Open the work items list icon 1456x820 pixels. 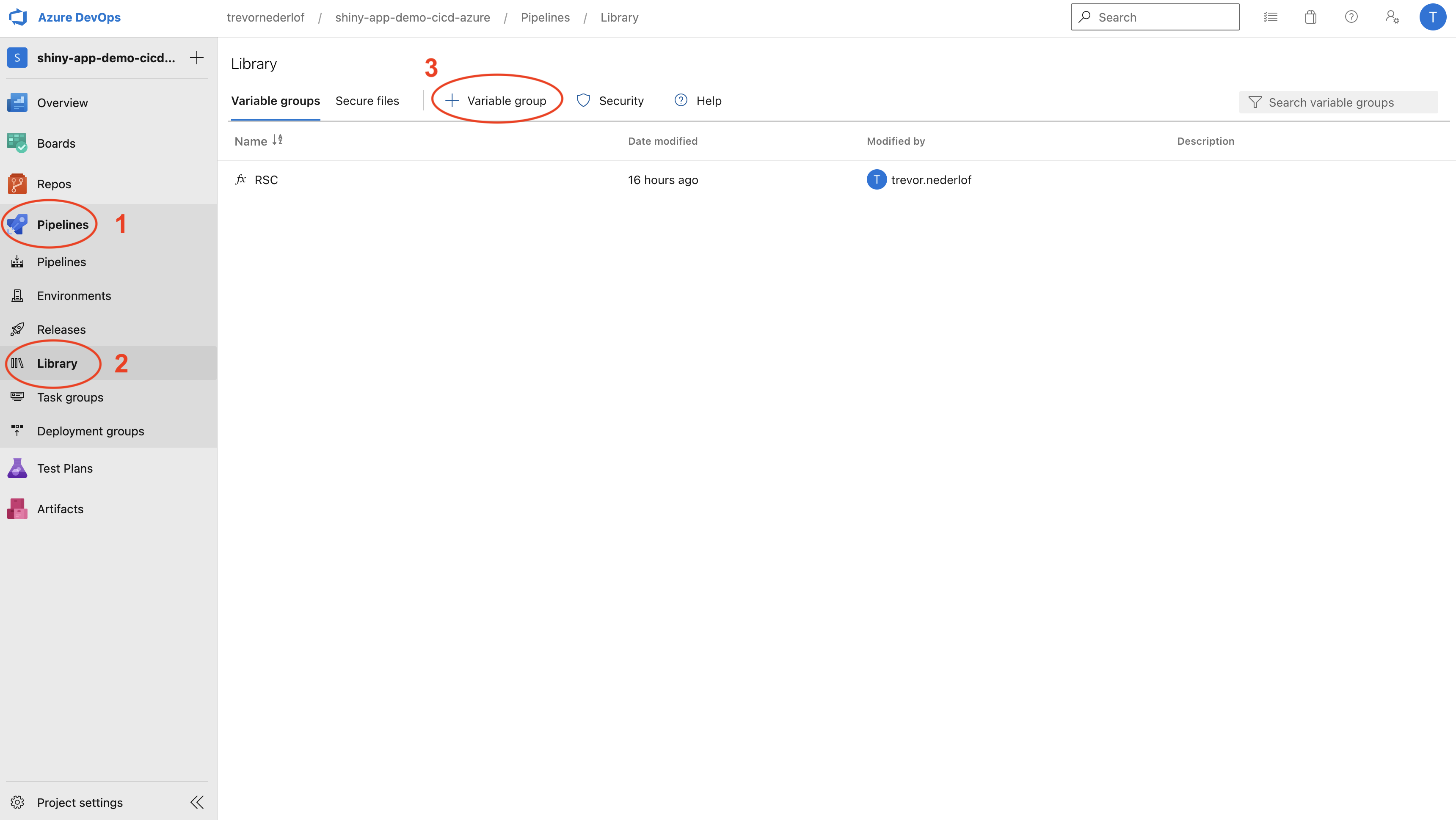point(1270,17)
